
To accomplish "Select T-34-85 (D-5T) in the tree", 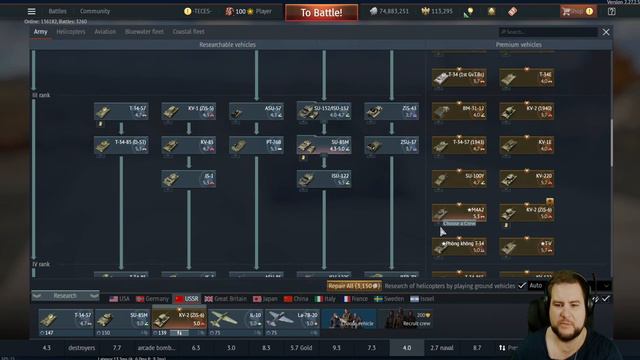I will (x=121, y=145).
